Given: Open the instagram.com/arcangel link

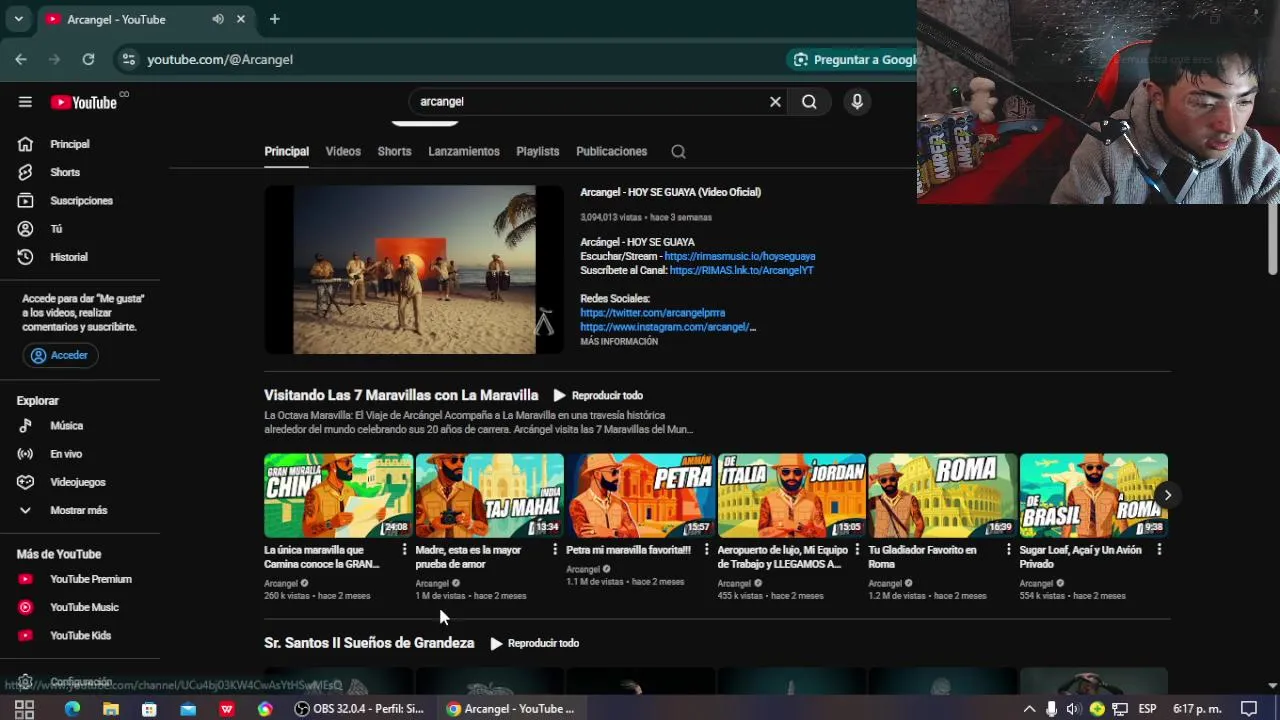Looking at the screenshot, I should pyautogui.click(x=668, y=327).
